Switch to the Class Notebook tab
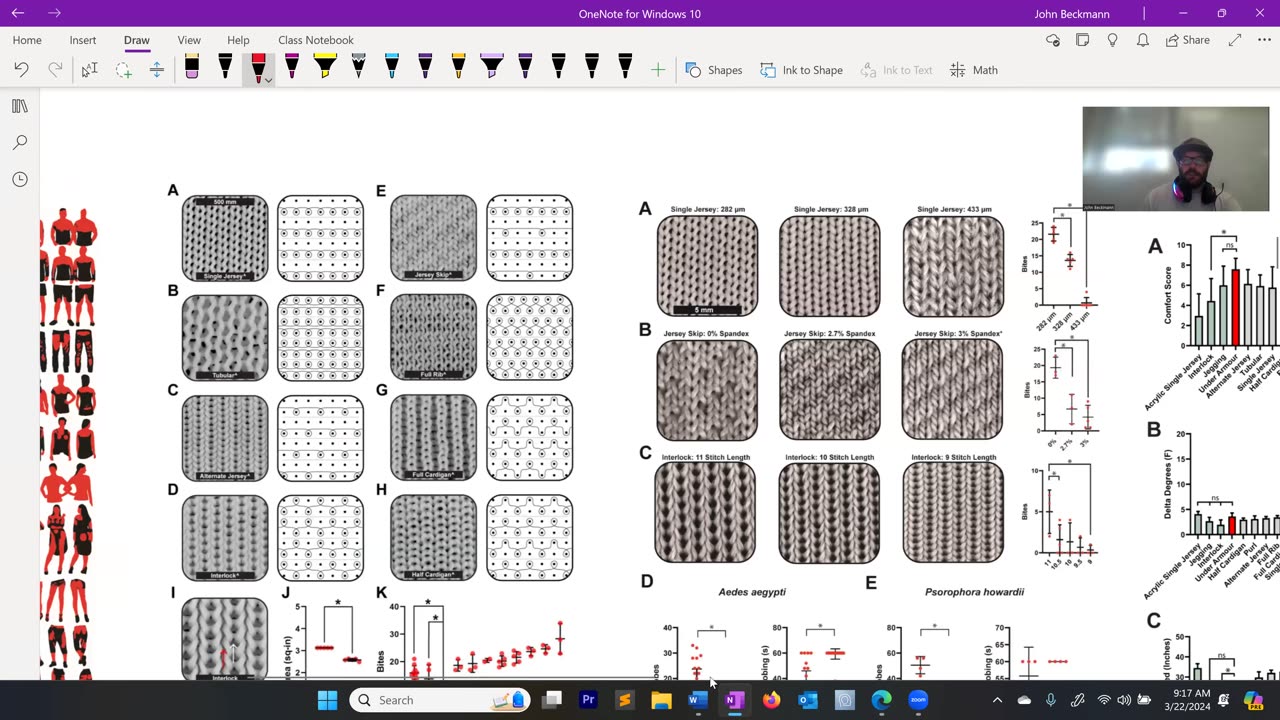Screen dimensions: 1280x720 tap(316, 40)
